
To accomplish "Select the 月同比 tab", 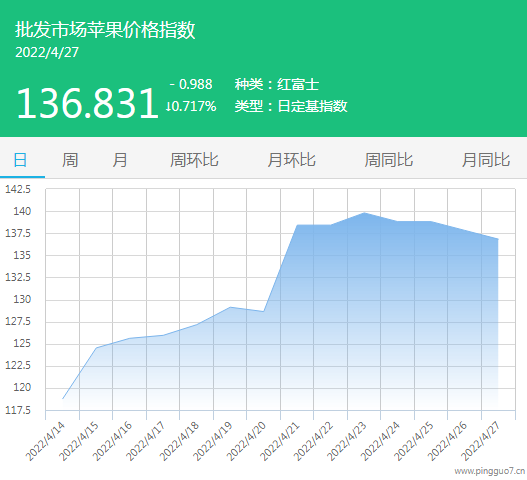I will [x=486, y=160].
